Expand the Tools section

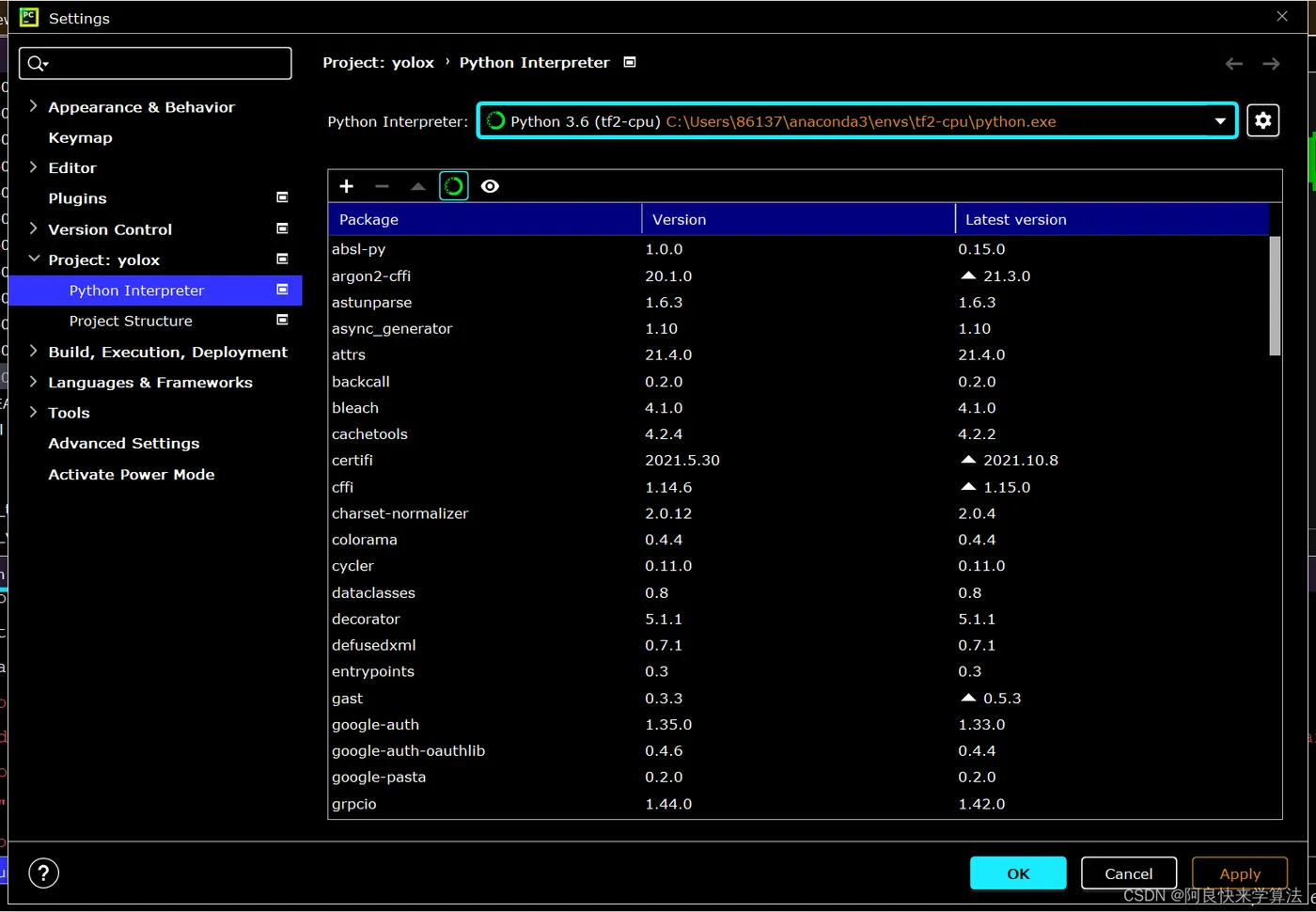tap(34, 412)
